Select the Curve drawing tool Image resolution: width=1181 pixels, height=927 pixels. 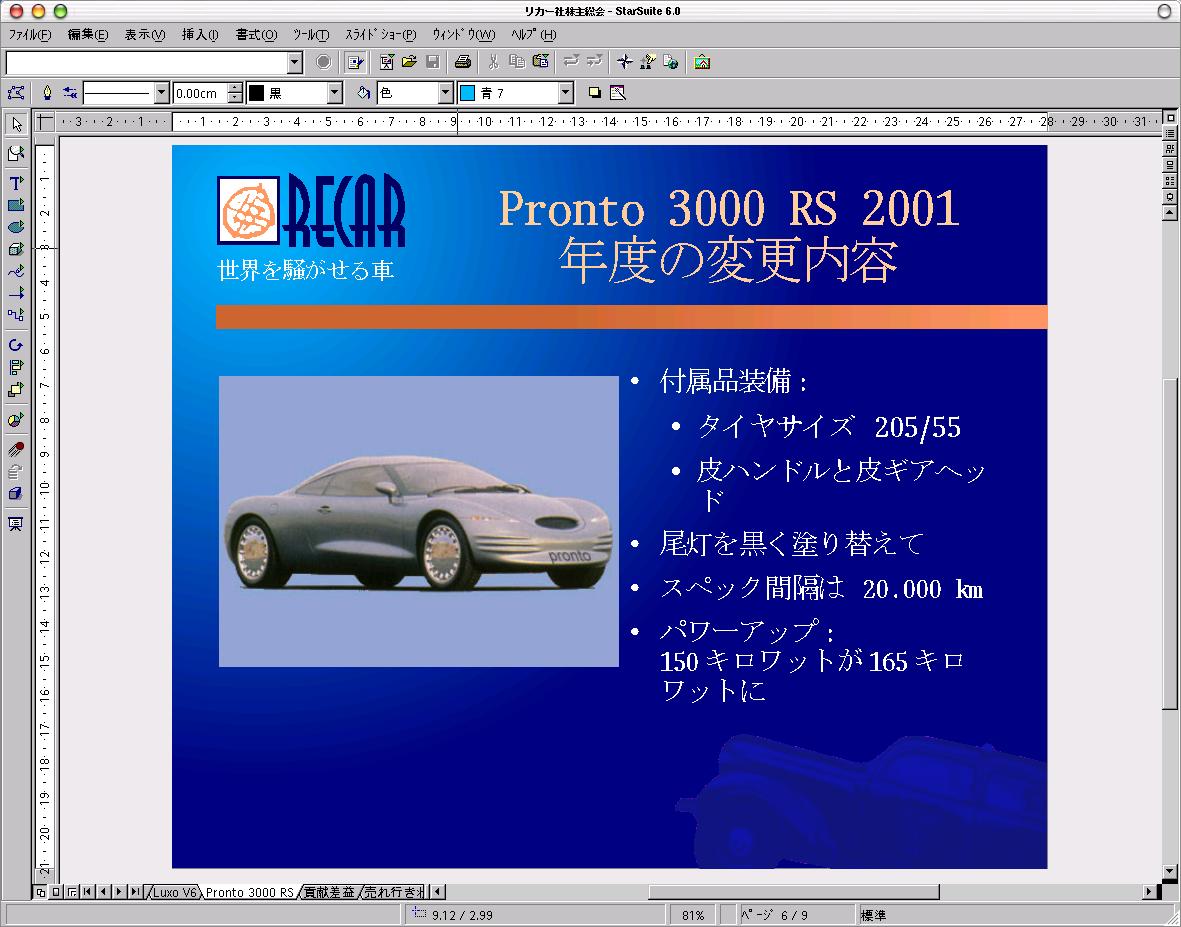coord(16,271)
